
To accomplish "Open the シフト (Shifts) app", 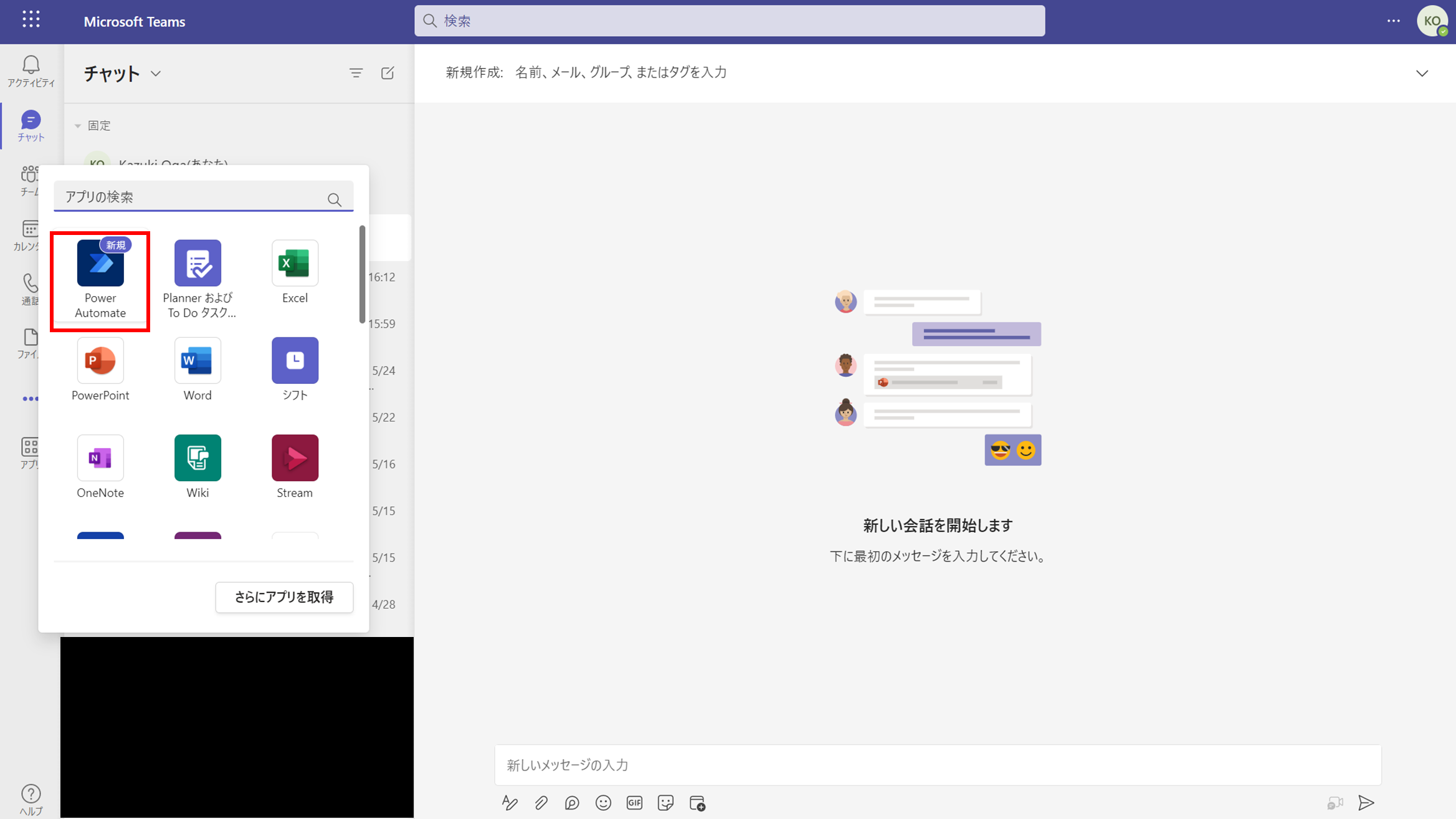I will [295, 370].
